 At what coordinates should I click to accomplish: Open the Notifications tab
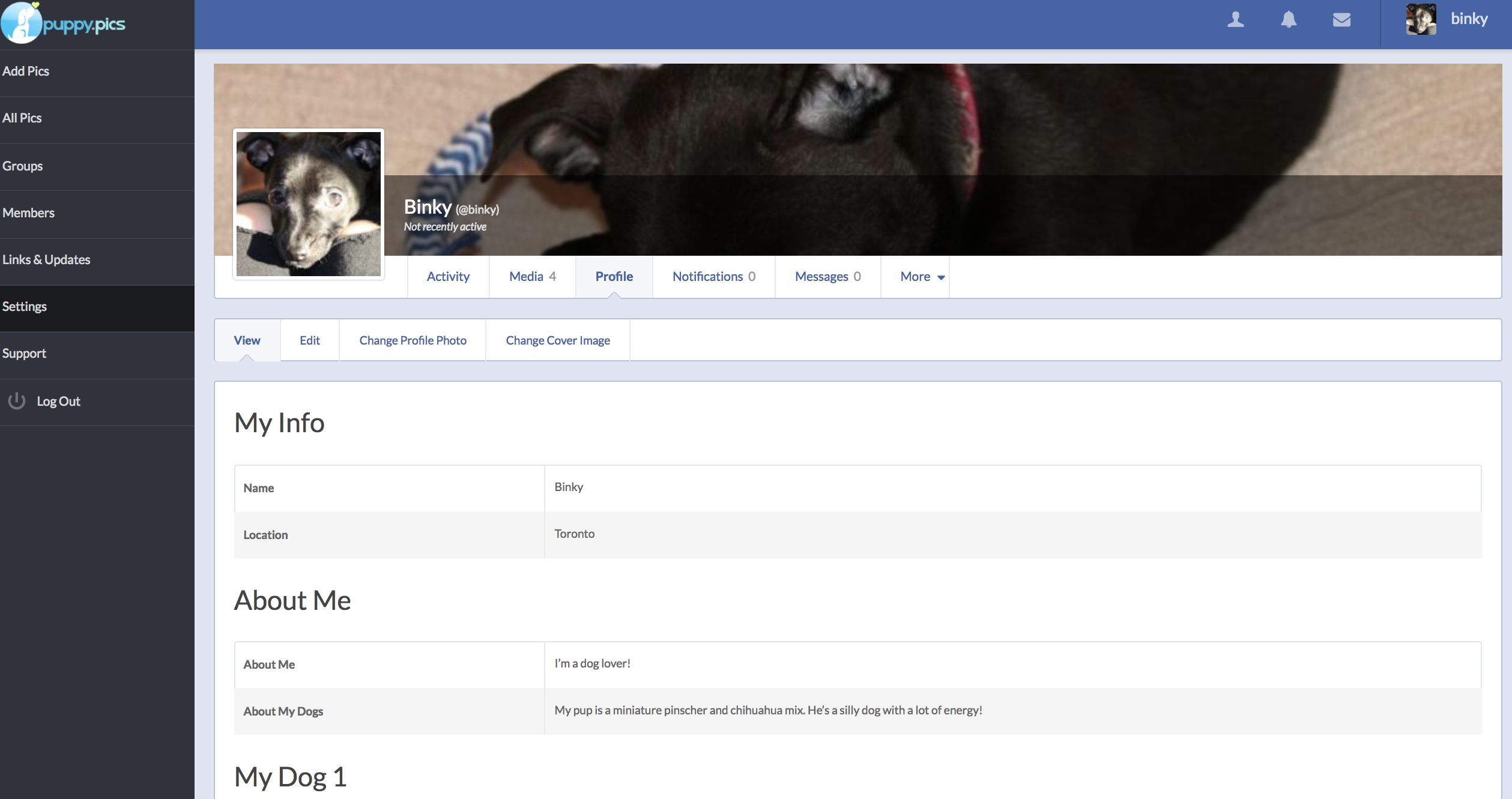coord(714,276)
